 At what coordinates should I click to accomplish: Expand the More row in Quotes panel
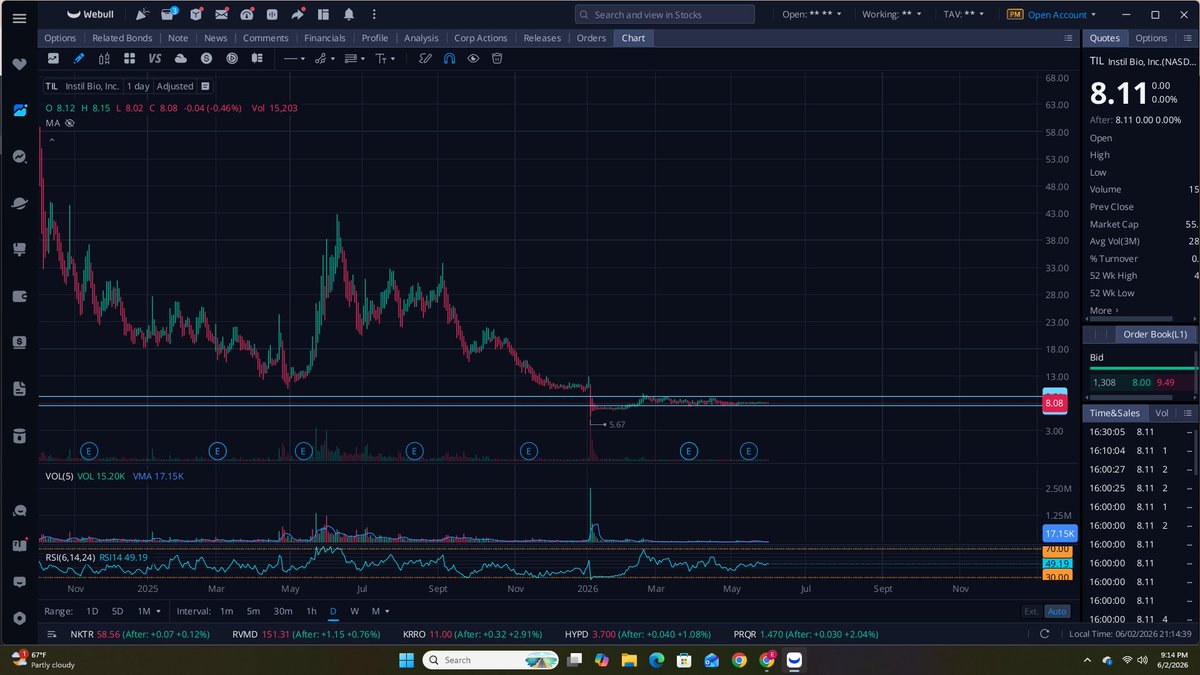pyautogui.click(x=1104, y=310)
